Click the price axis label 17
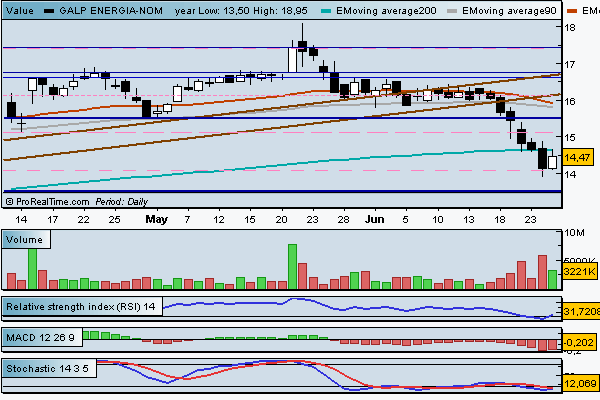 [x=571, y=64]
